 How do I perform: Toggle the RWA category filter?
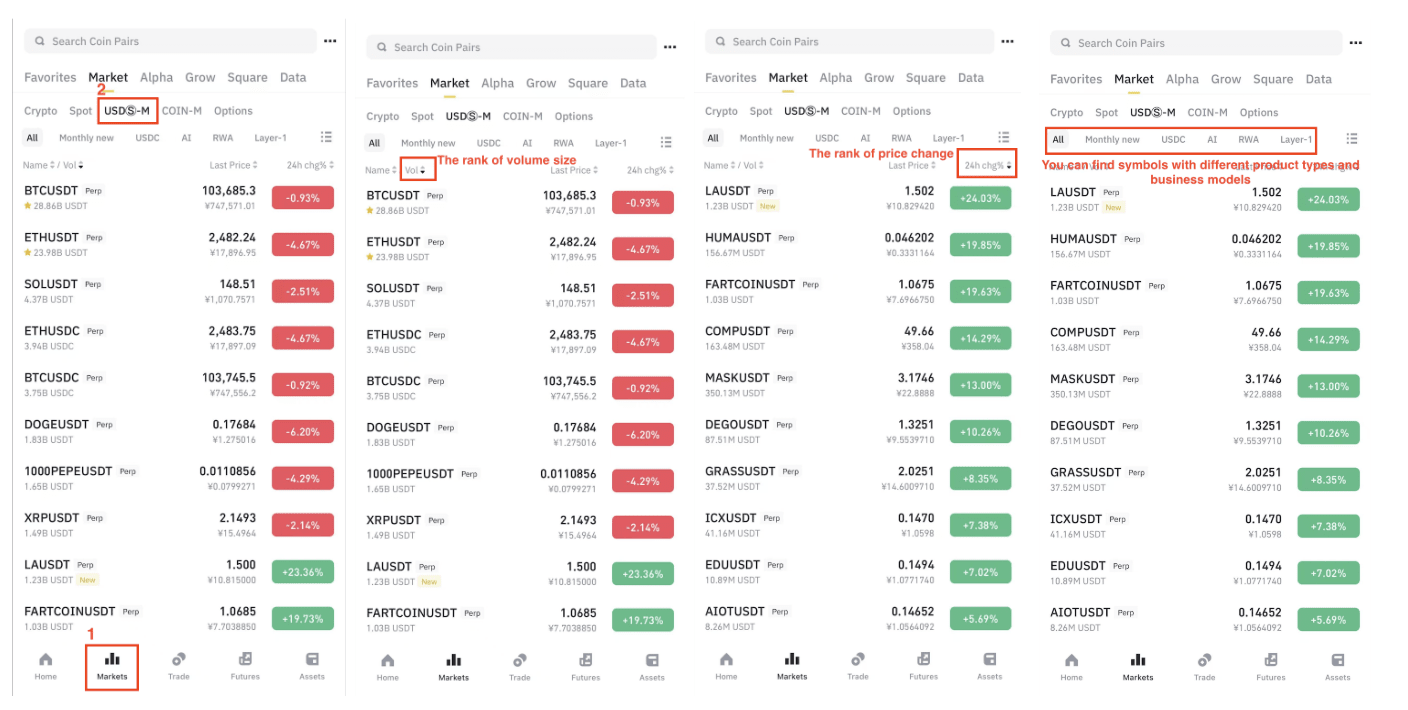[222, 137]
